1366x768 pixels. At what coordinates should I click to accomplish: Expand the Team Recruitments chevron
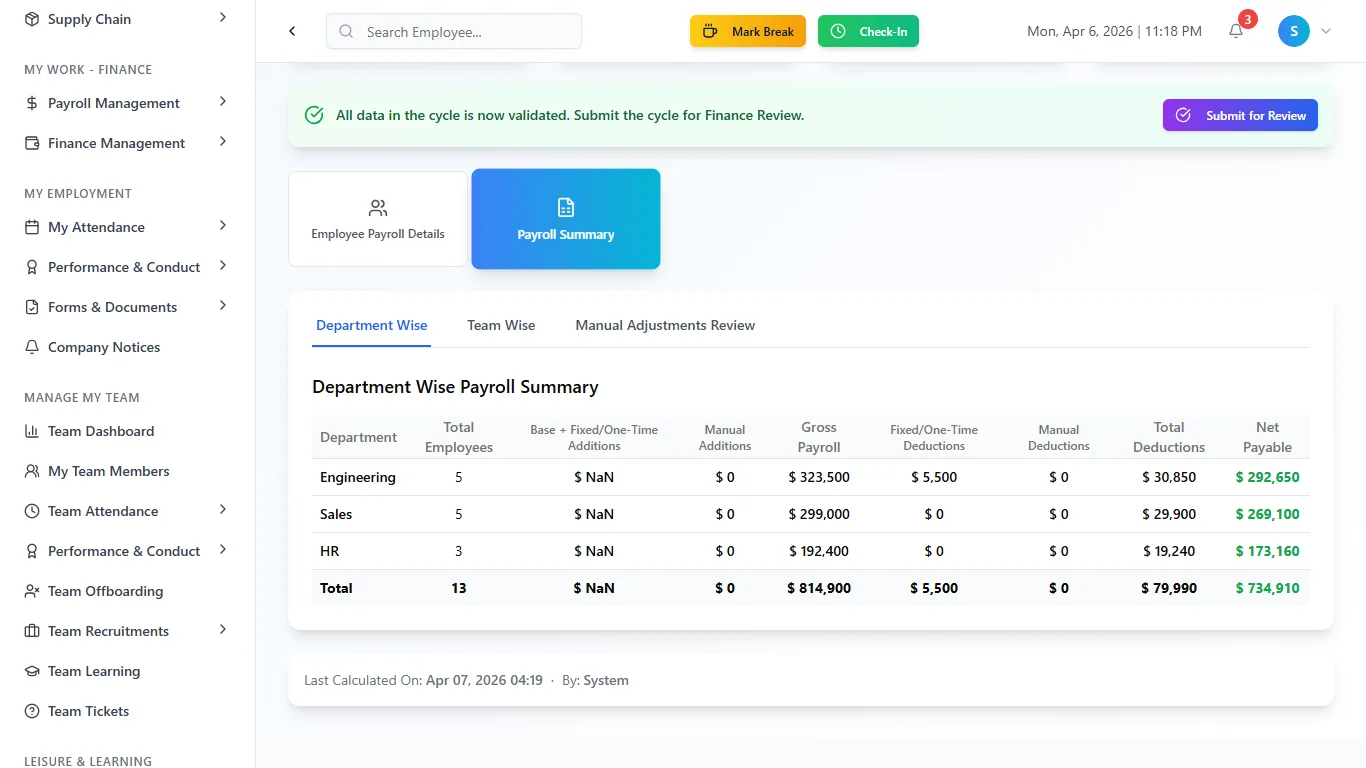point(222,630)
